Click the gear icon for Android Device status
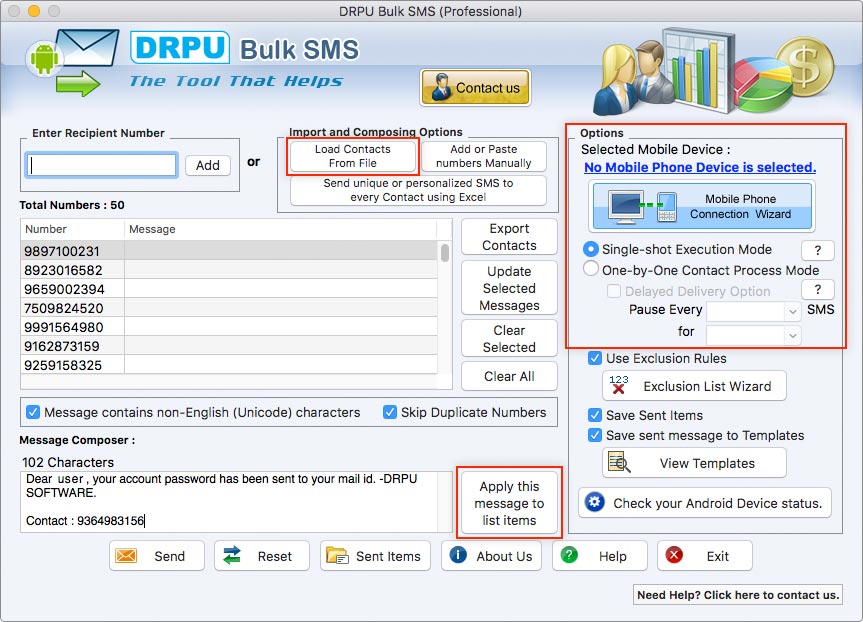Image resolution: width=863 pixels, height=622 pixels. 594,502
